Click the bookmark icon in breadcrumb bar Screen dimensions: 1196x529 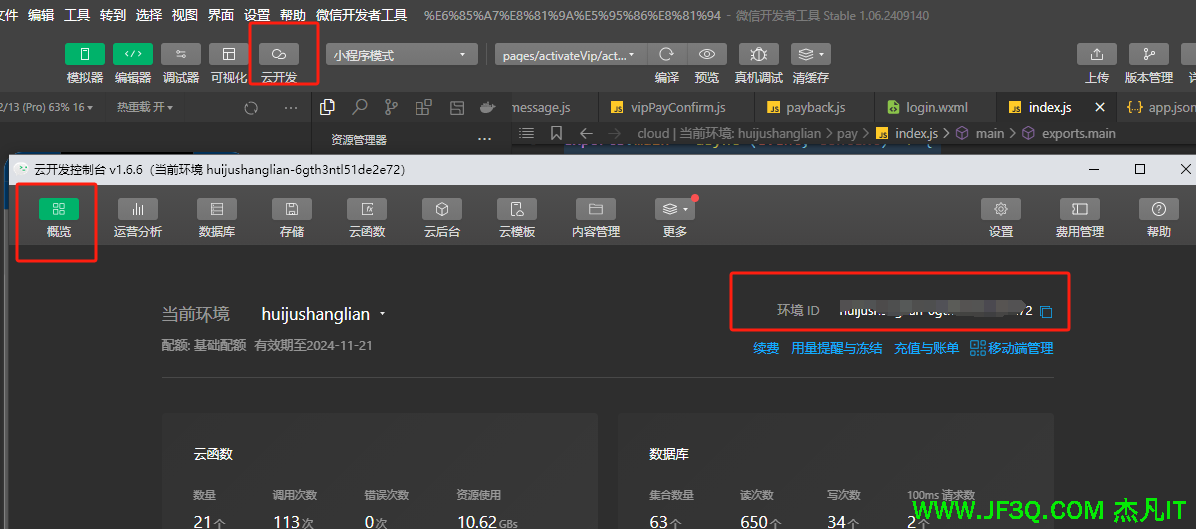pyautogui.click(x=556, y=133)
